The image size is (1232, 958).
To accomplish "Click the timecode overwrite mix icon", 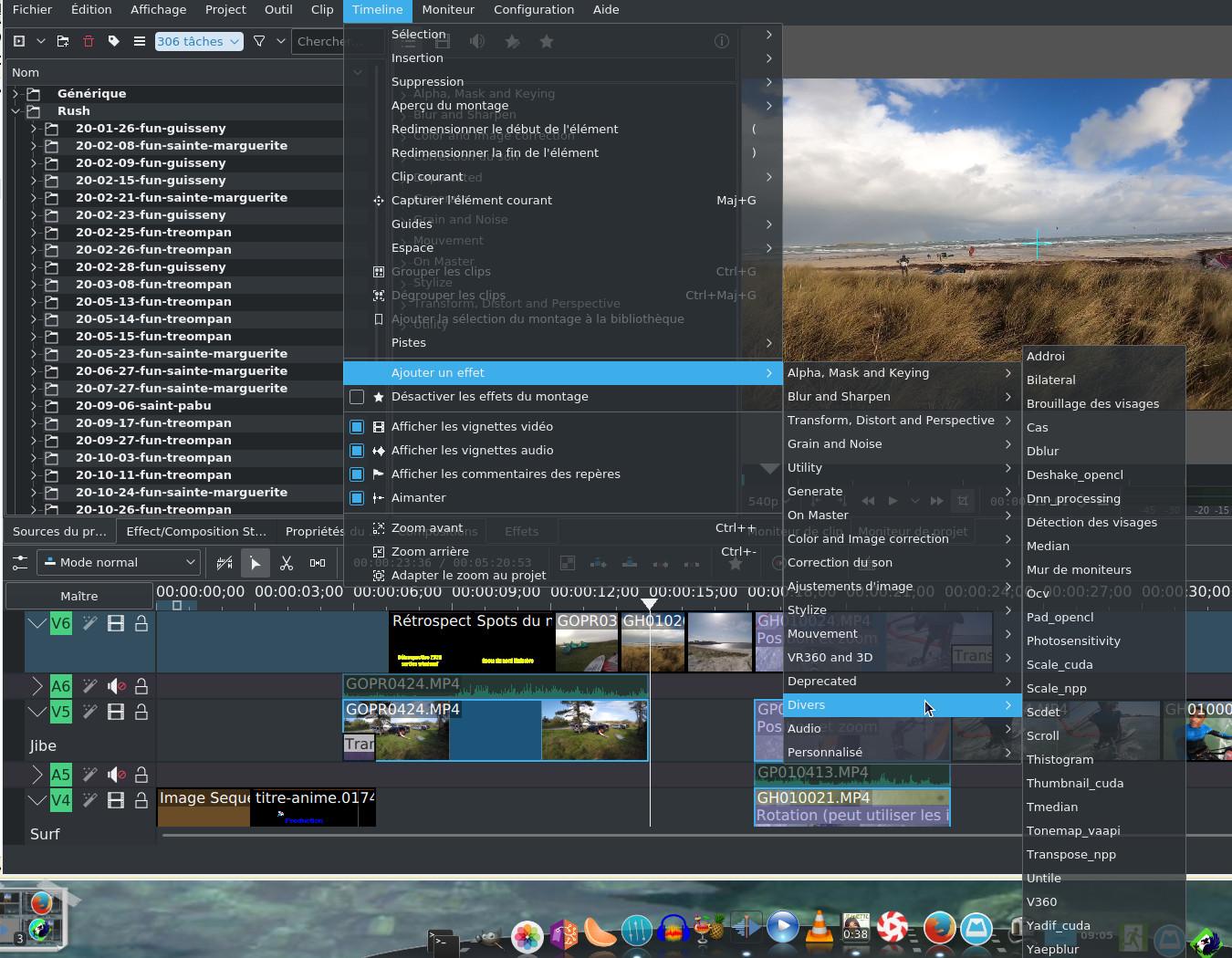I will point(224,563).
